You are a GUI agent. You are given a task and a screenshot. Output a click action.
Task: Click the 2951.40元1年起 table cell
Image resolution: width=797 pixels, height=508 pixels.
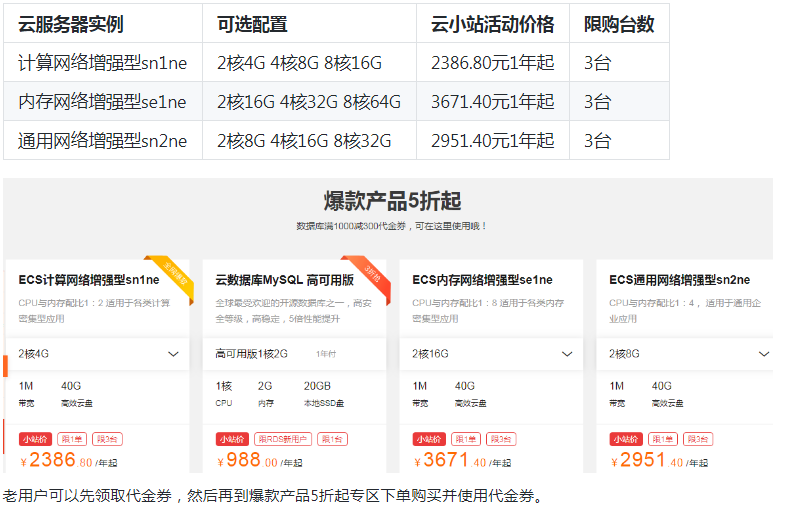coord(493,141)
